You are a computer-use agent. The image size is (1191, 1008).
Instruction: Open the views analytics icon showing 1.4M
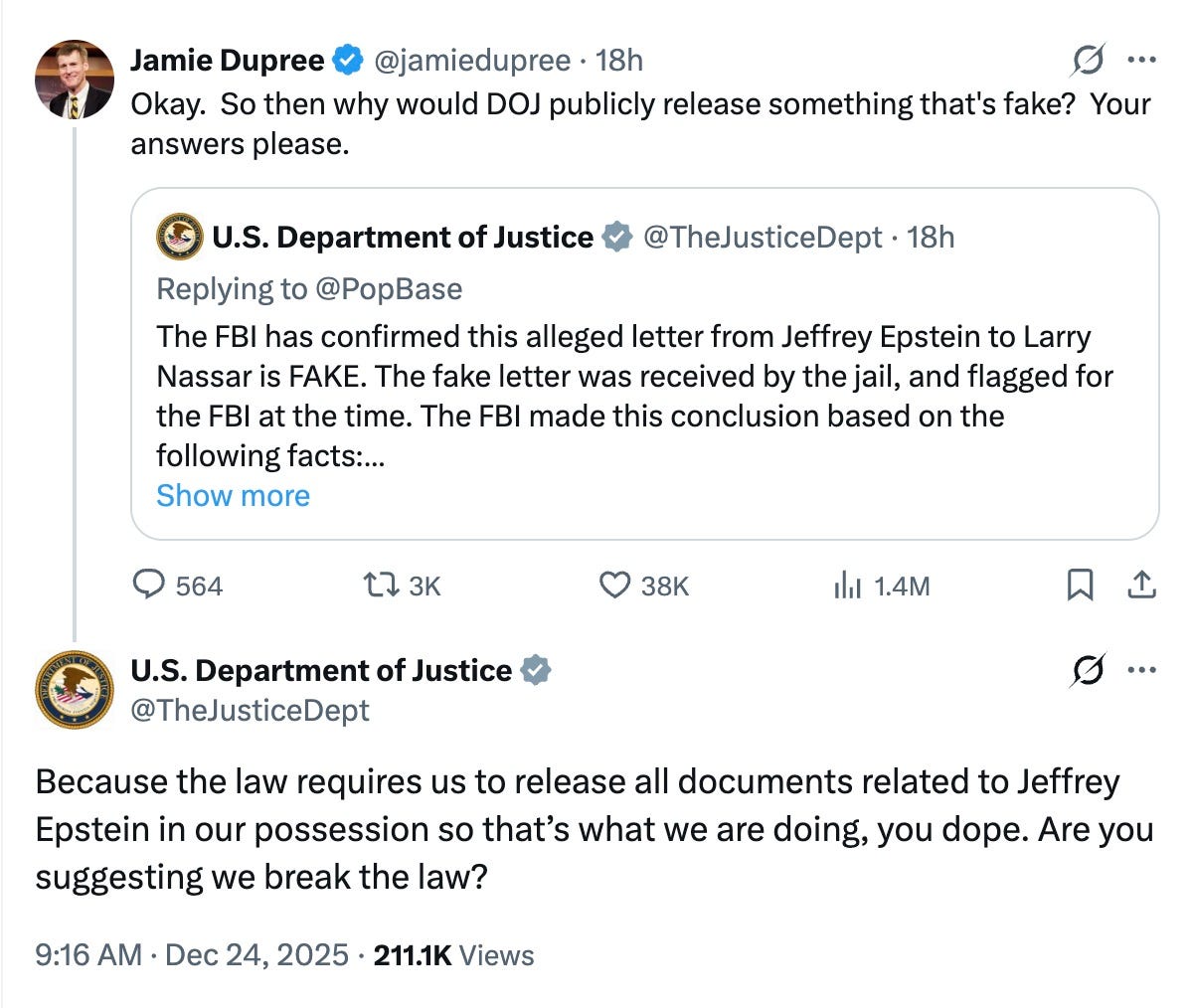(x=847, y=586)
